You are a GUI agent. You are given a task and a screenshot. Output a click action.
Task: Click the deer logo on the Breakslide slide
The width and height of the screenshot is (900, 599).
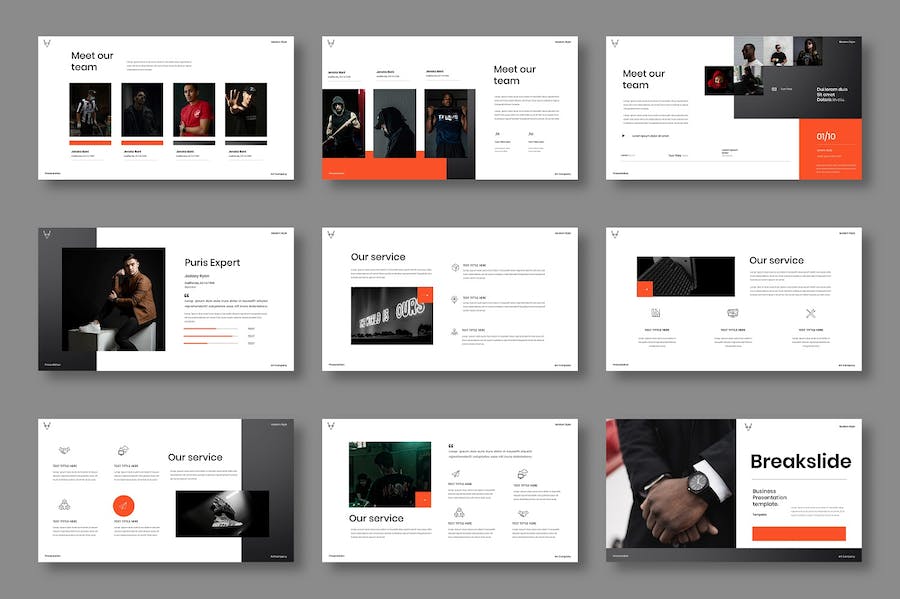pos(747,427)
